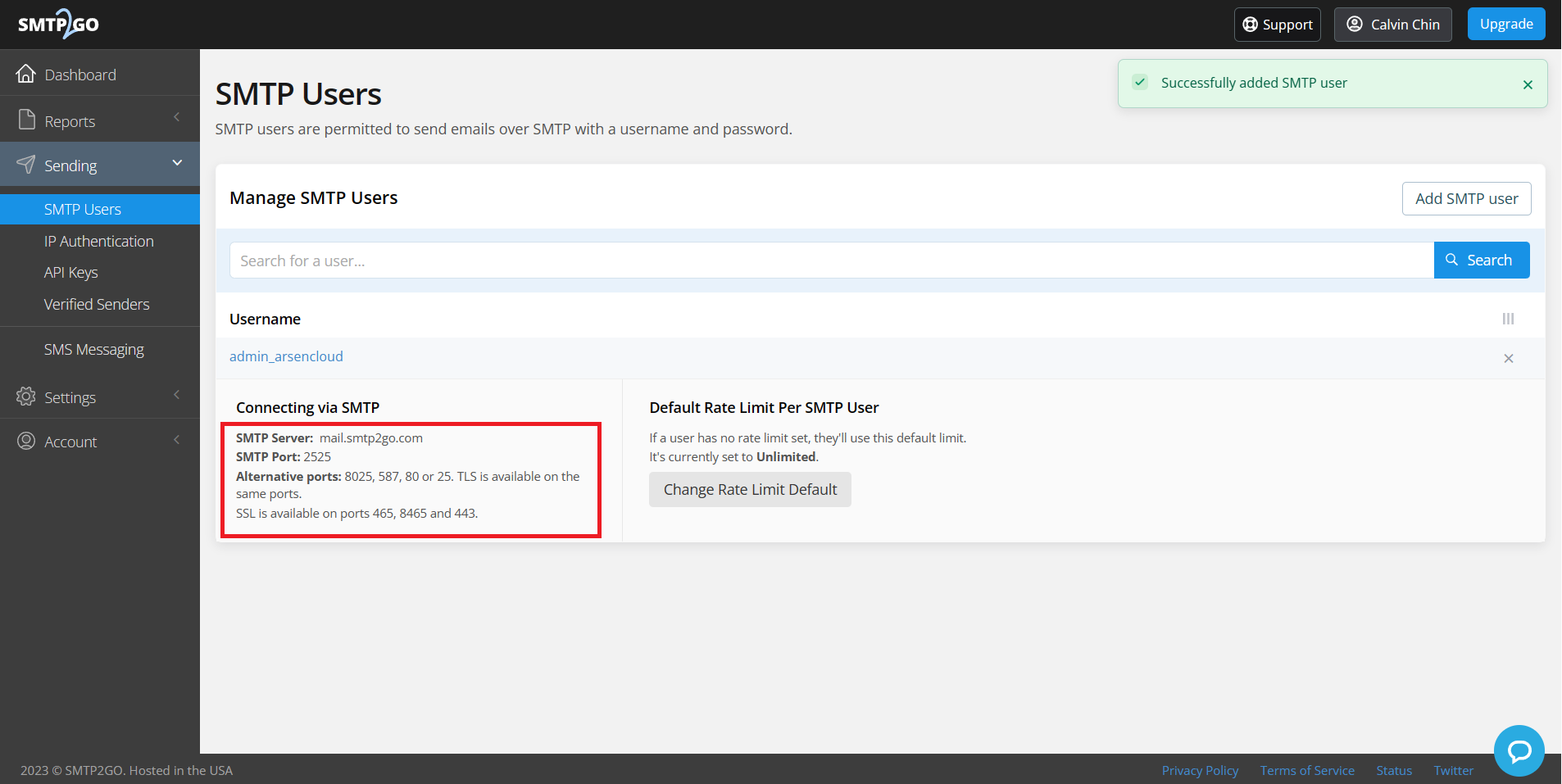Collapse the Sending menu chevron

(x=177, y=163)
